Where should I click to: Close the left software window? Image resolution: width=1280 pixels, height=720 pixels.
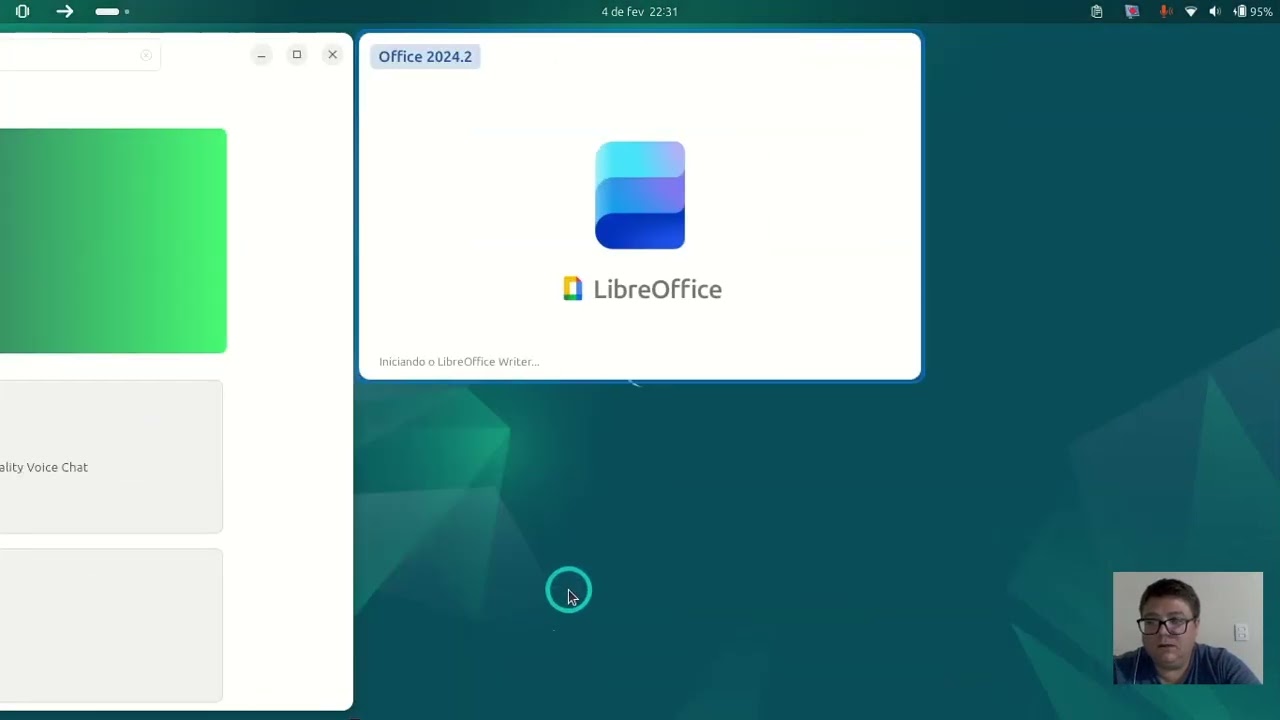click(333, 55)
